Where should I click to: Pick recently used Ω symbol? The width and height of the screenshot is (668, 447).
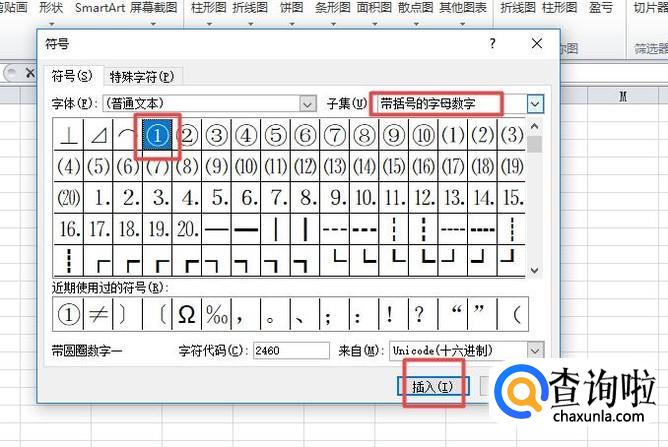[x=187, y=314]
